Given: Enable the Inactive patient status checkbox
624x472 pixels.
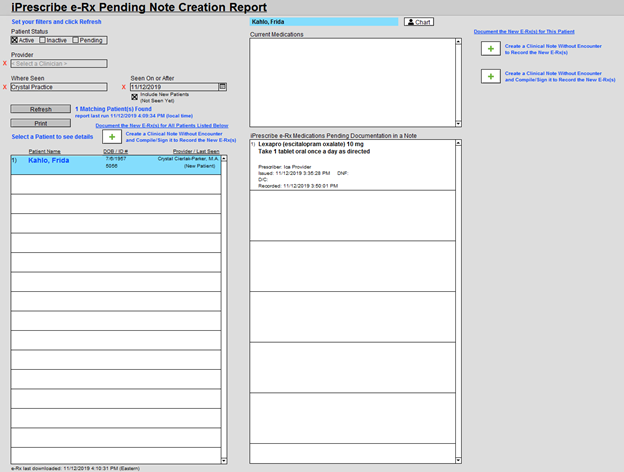Looking at the screenshot, I should click(x=43, y=40).
